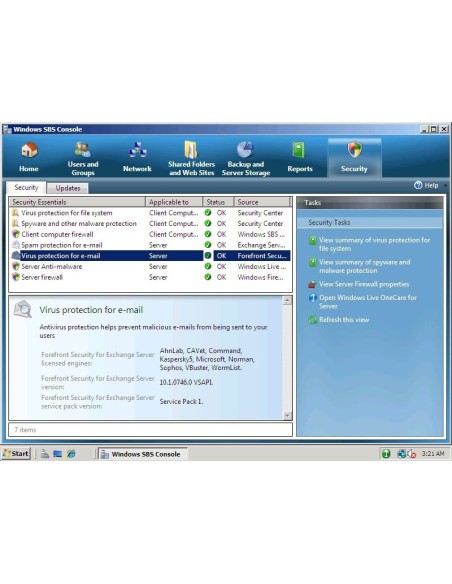The height and width of the screenshot is (584, 452).
Task: Click Windows SBS Console taskbar button
Action: point(143,454)
